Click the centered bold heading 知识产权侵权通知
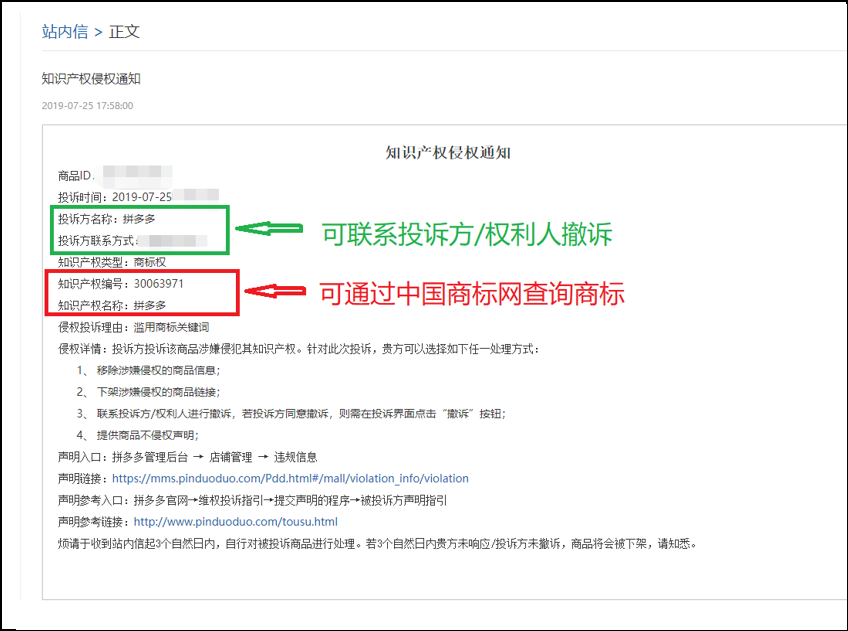The width and height of the screenshot is (848, 631). [448, 153]
